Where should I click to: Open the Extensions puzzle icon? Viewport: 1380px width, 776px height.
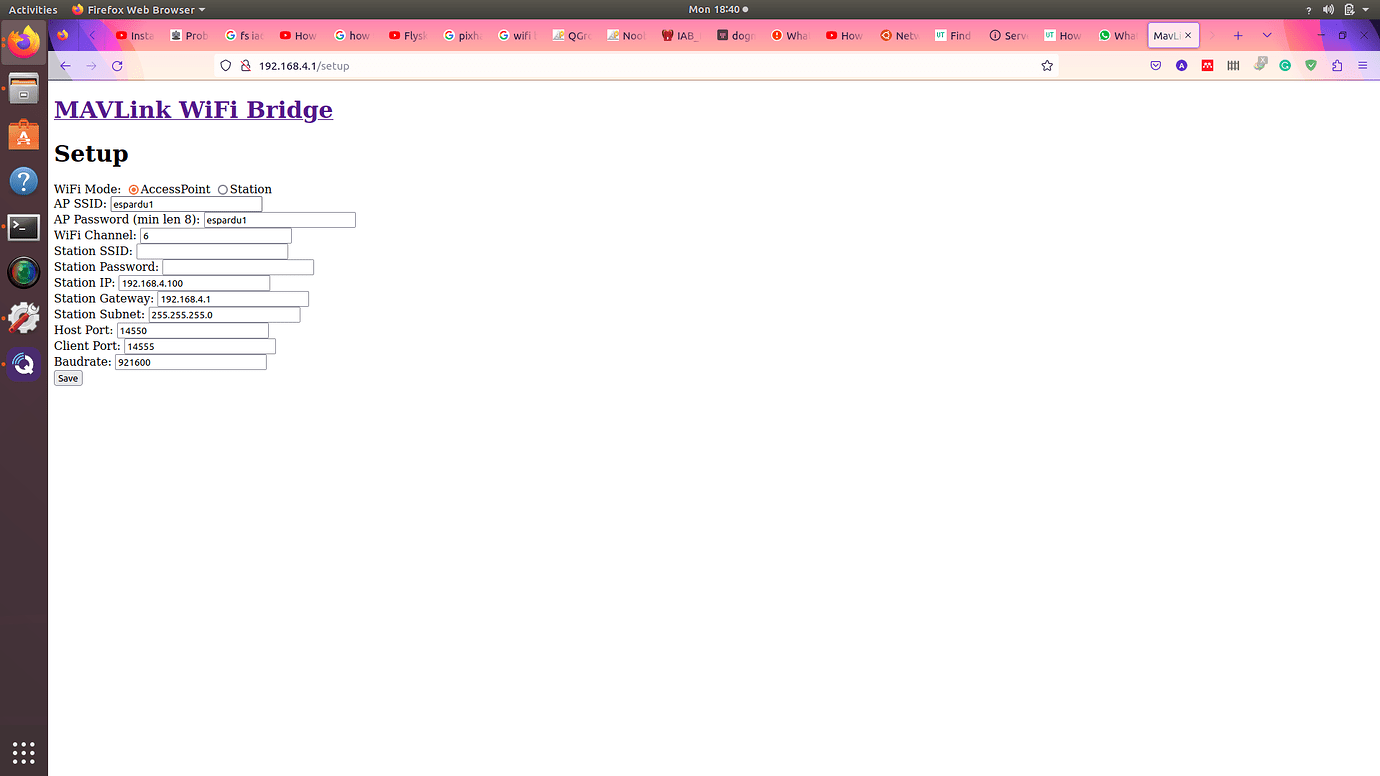coord(1337,66)
